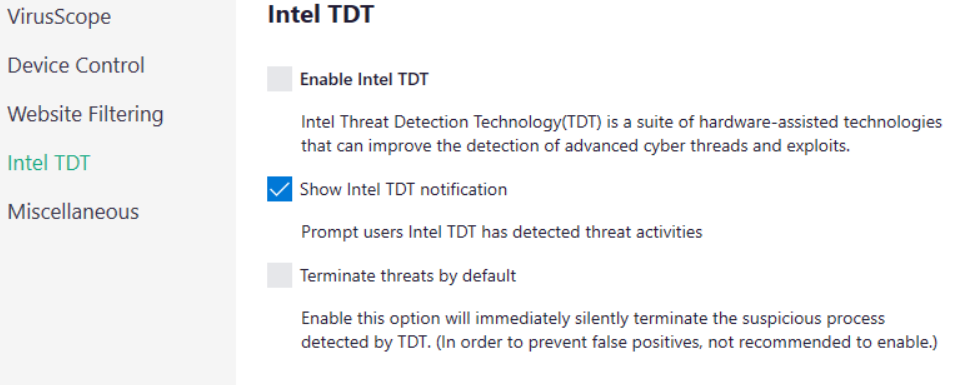
Task: Click the 'immediately silently terminate the suspicious process' line
Action: 593,318
